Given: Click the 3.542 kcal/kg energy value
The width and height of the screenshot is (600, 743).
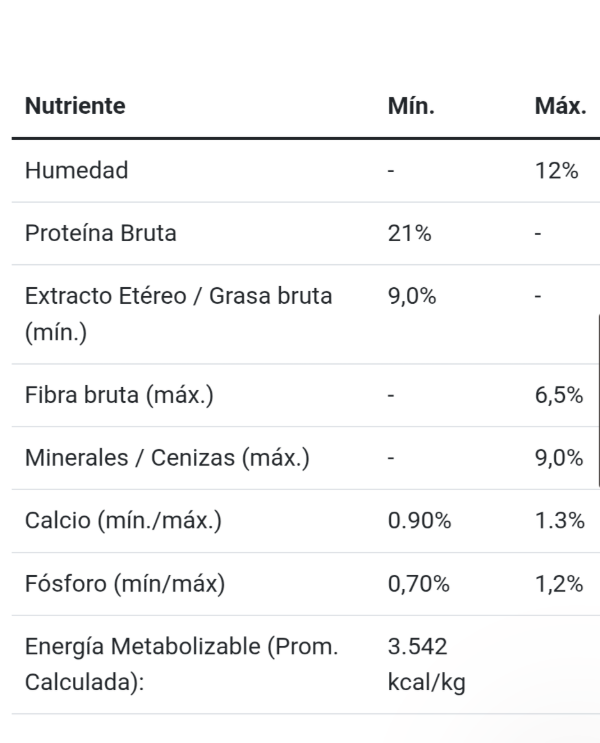Looking at the screenshot, I should point(426,664).
